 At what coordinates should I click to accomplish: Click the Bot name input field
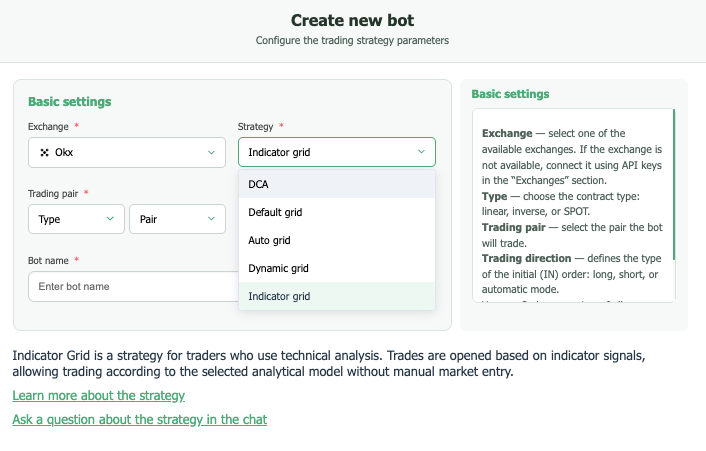(x=130, y=287)
